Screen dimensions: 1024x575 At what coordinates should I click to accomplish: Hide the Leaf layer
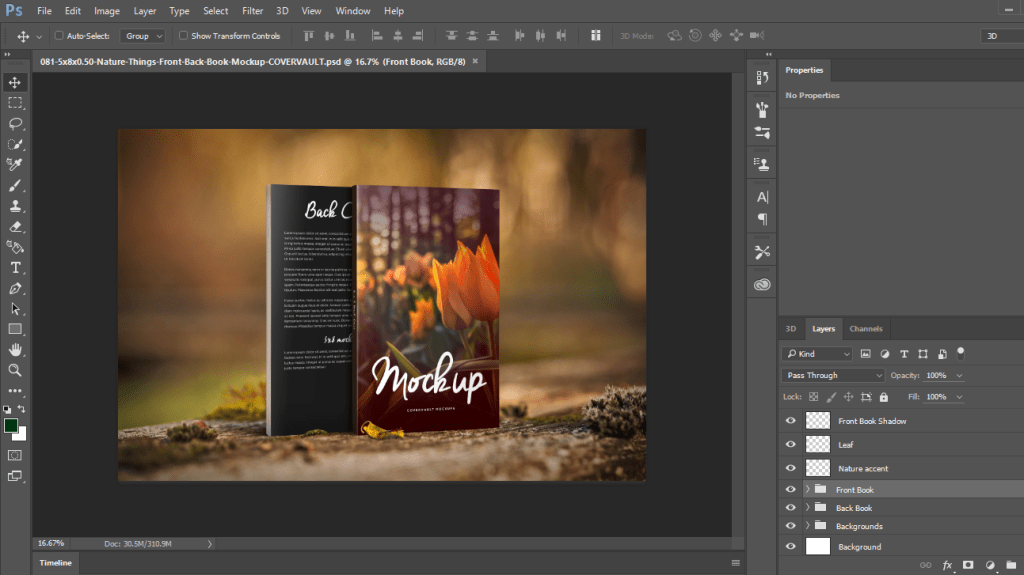click(x=791, y=444)
